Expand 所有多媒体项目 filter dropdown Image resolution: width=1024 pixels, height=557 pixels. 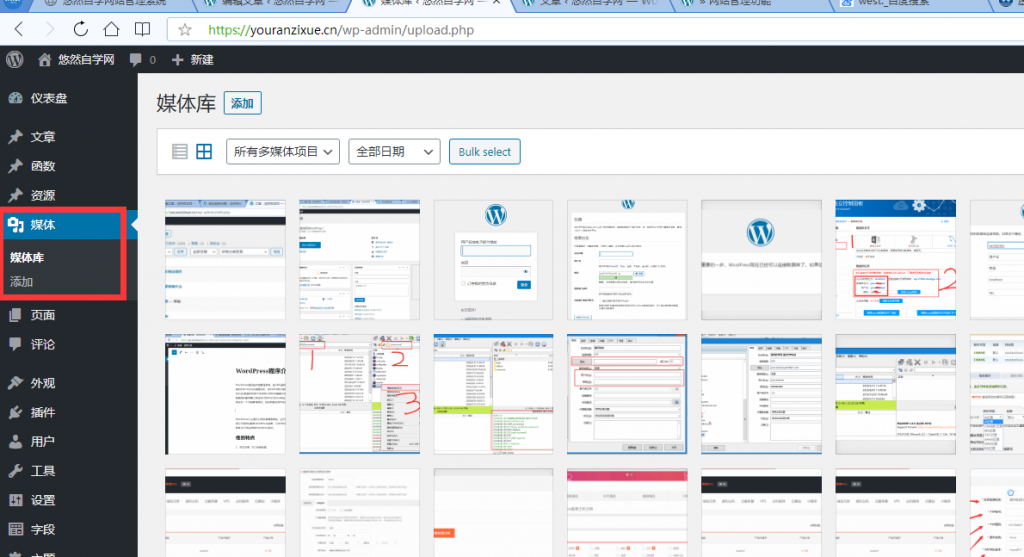283,151
